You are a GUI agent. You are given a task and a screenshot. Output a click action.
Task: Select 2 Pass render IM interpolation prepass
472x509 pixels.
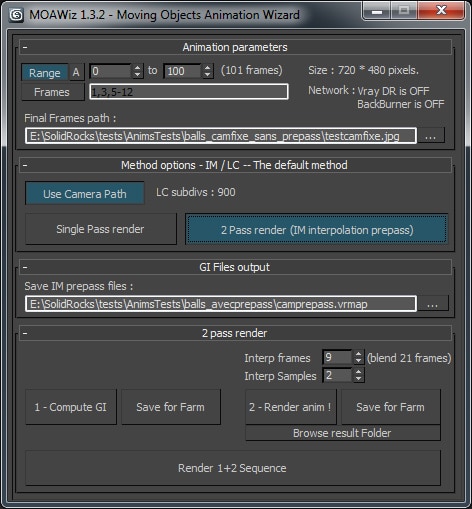click(x=317, y=230)
